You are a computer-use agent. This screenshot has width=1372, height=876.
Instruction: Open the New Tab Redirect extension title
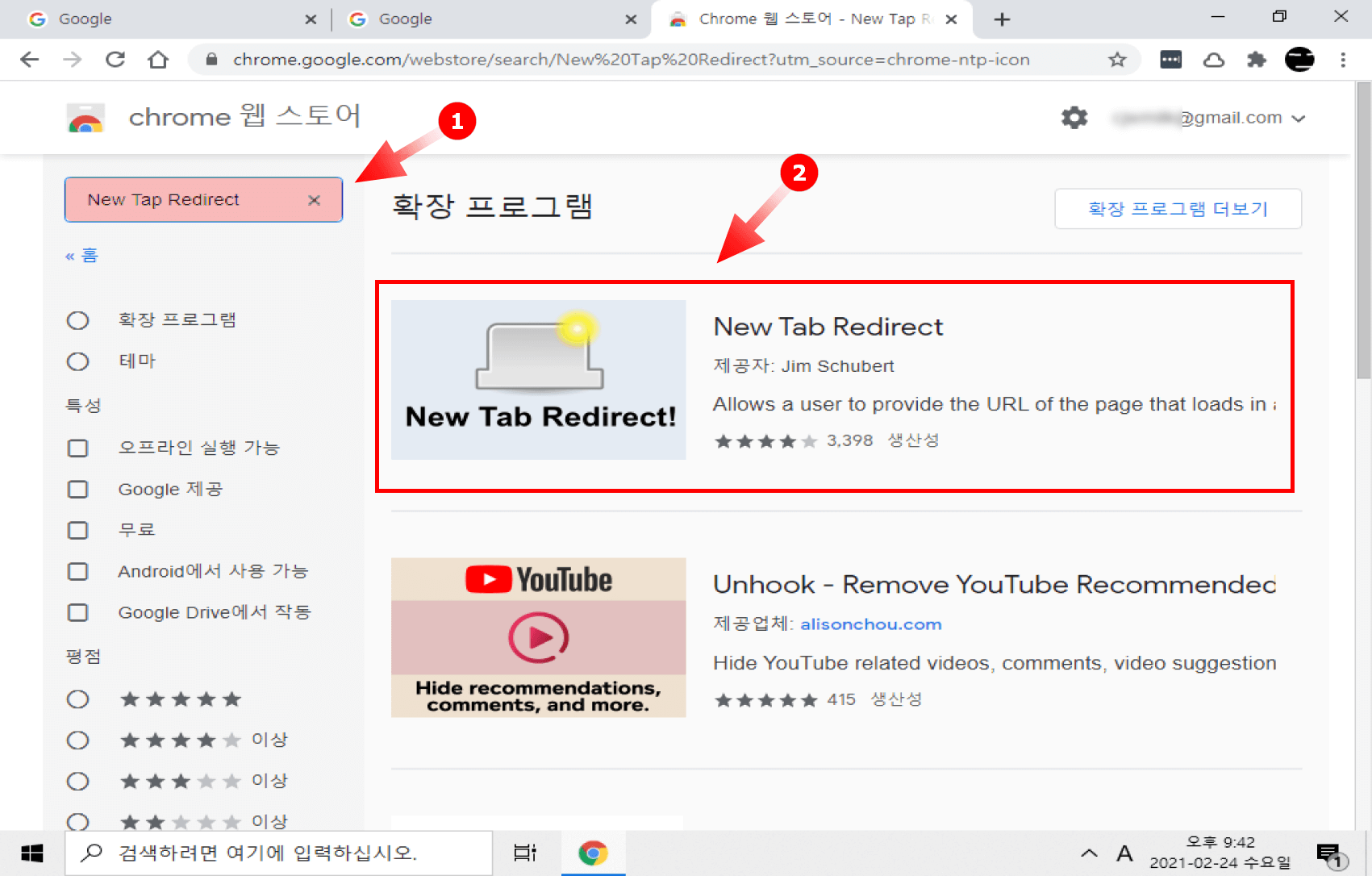tap(828, 327)
